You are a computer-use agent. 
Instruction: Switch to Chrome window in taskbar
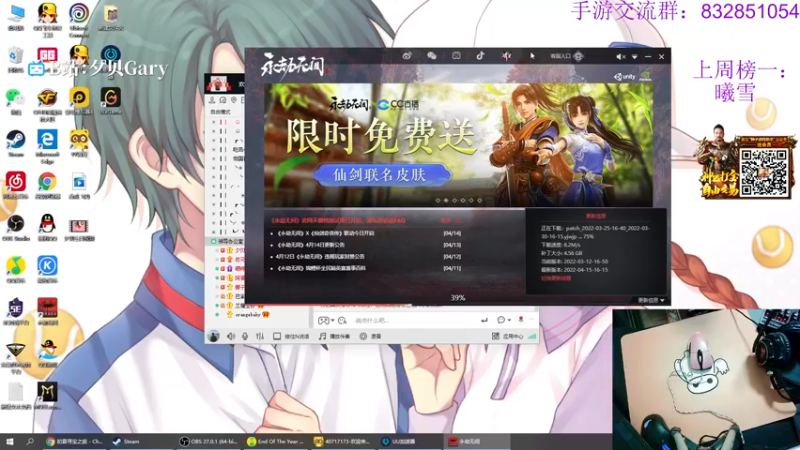tap(74, 441)
